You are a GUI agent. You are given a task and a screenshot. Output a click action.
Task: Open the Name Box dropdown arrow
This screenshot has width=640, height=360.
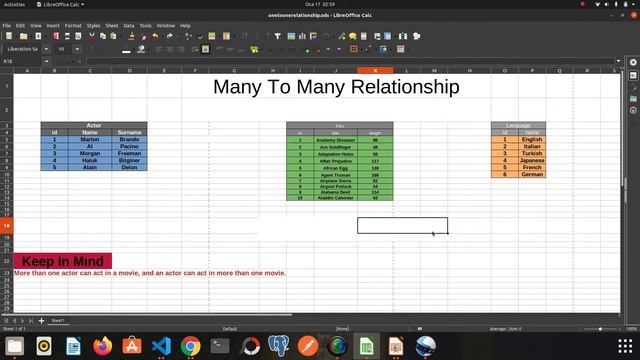tap(47, 61)
